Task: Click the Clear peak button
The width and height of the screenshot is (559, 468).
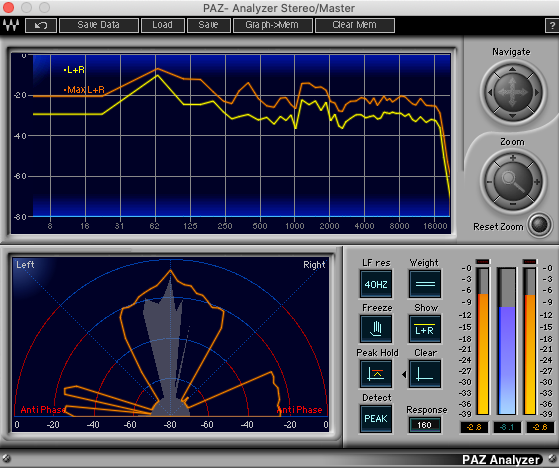Action: pos(425,374)
